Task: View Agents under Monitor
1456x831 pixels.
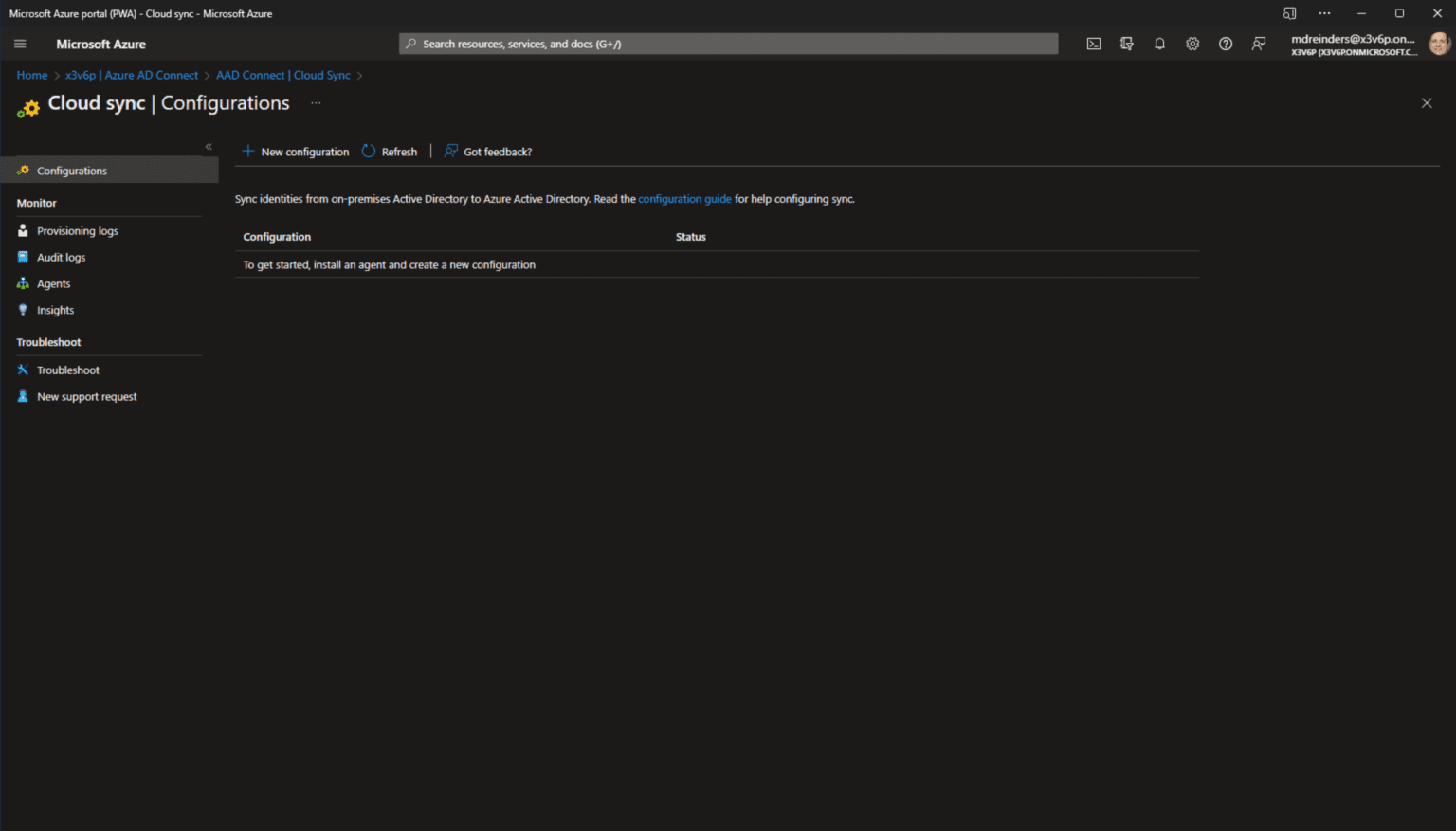Action: pos(54,282)
